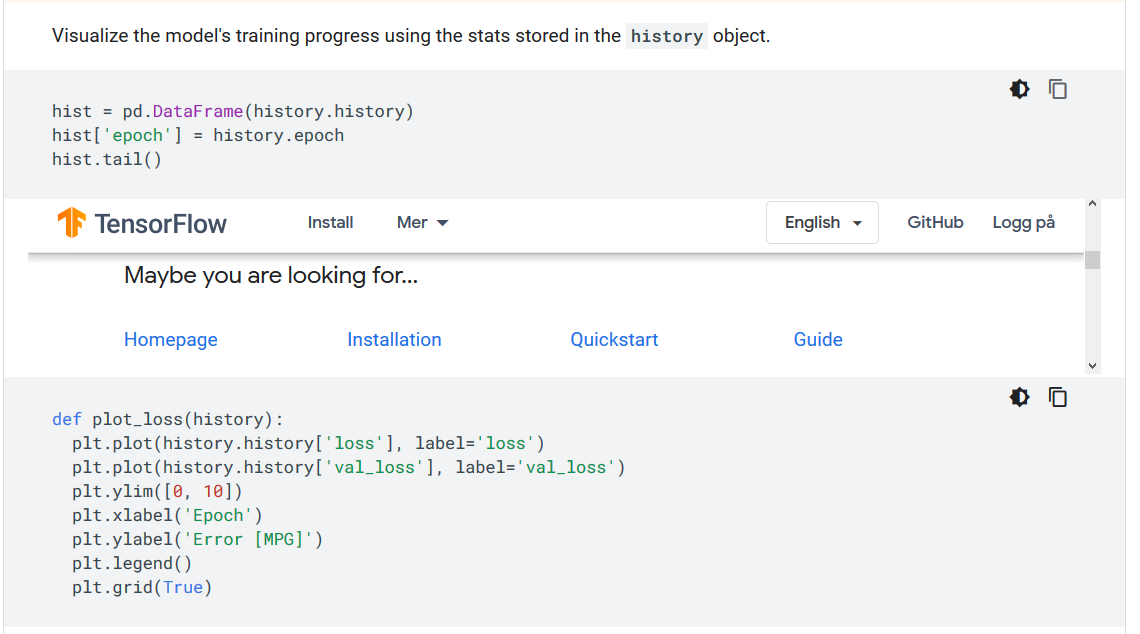Click the embedded frame's scrollbar thumb
This screenshot has height=634, width=1140.
[1092, 260]
